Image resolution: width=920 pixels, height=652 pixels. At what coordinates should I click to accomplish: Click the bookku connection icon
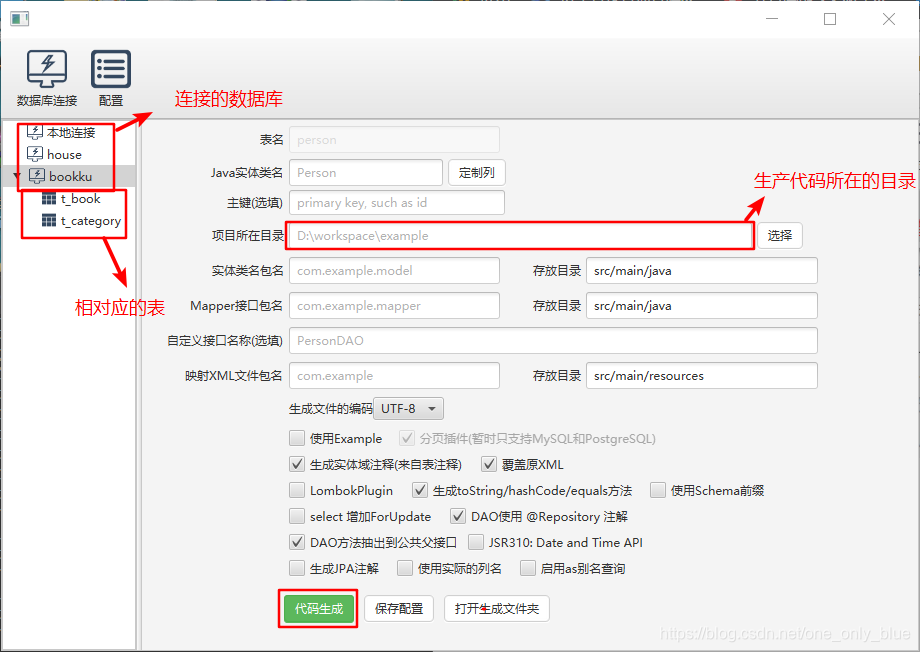coord(37,176)
